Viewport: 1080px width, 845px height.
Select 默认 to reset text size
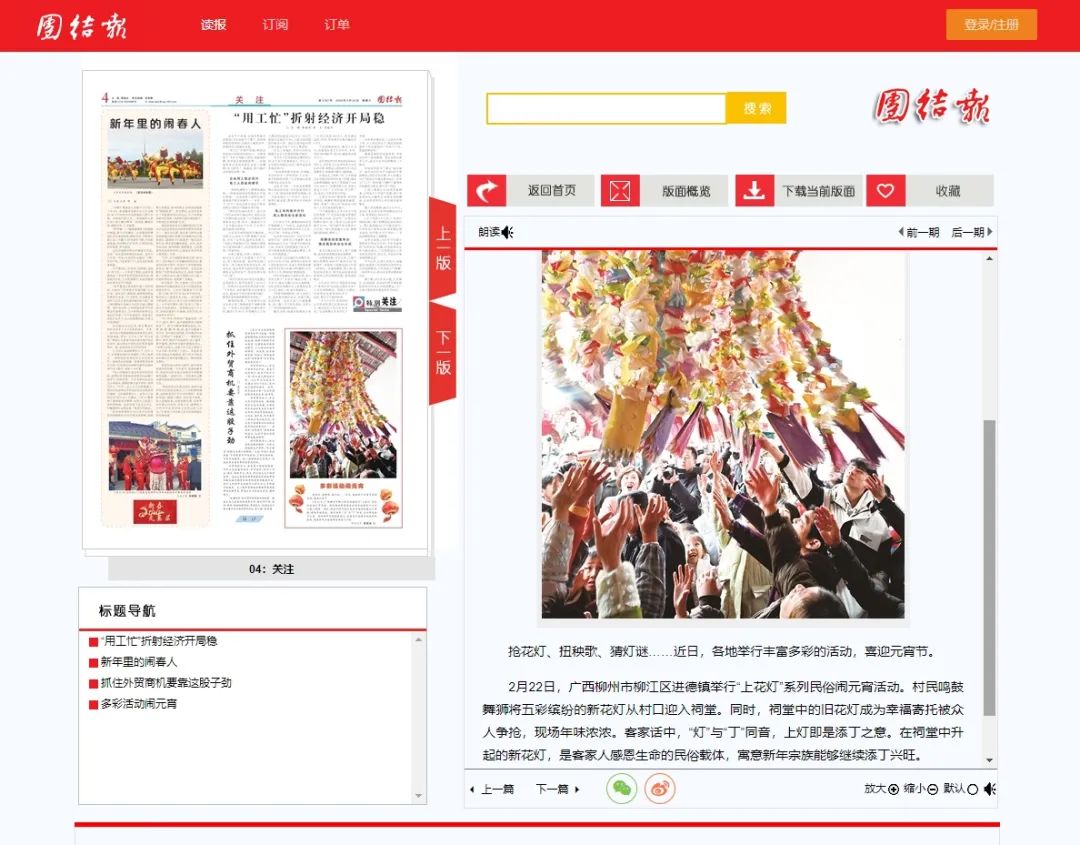pyautogui.click(x=972, y=789)
